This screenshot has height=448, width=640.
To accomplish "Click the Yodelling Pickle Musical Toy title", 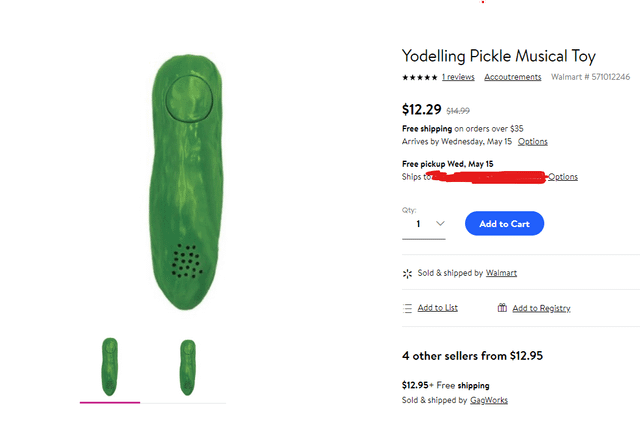I will click(x=498, y=56).
